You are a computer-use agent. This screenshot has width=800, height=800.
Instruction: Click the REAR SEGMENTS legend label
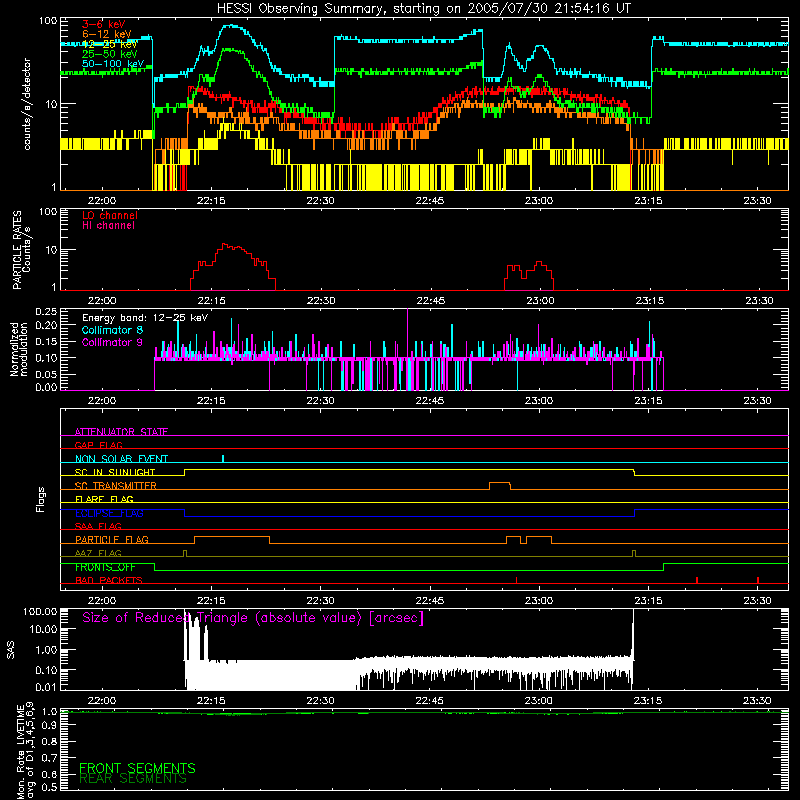tap(133, 779)
